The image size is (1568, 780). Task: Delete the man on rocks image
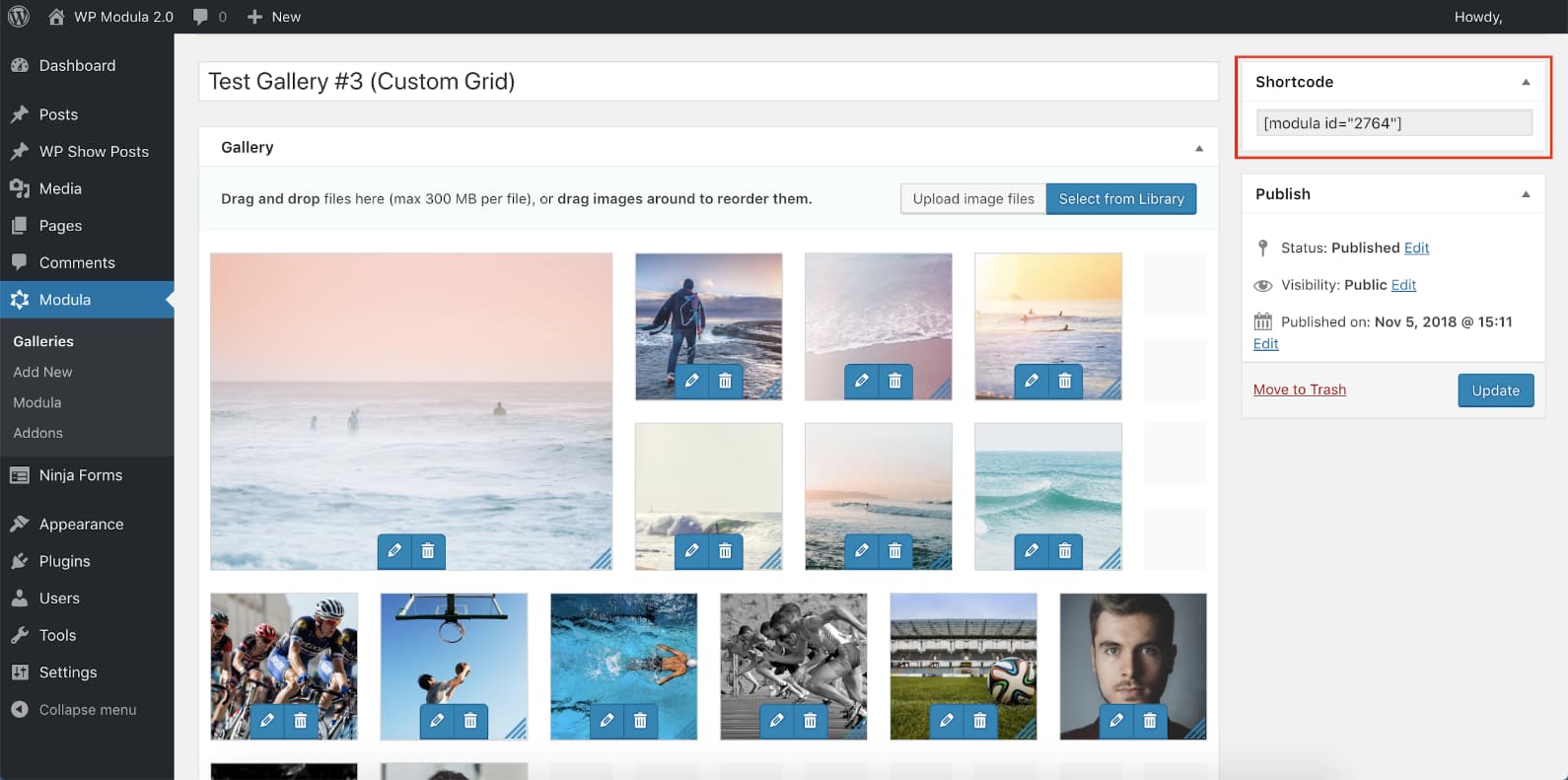[x=725, y=381]
